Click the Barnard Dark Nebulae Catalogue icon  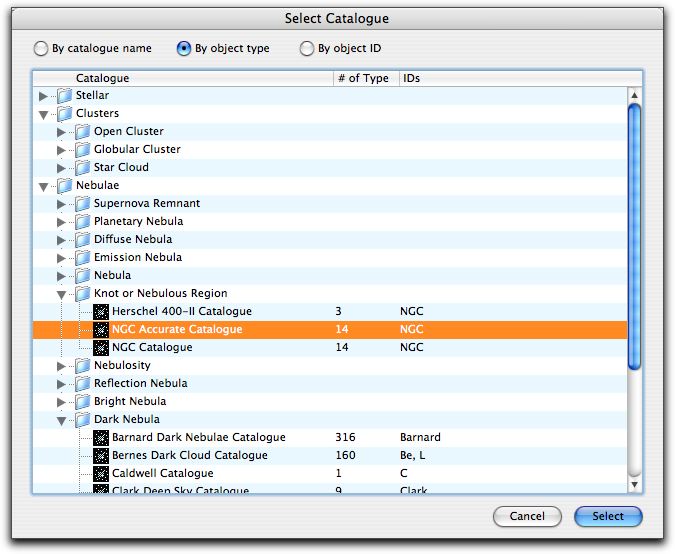101,438
